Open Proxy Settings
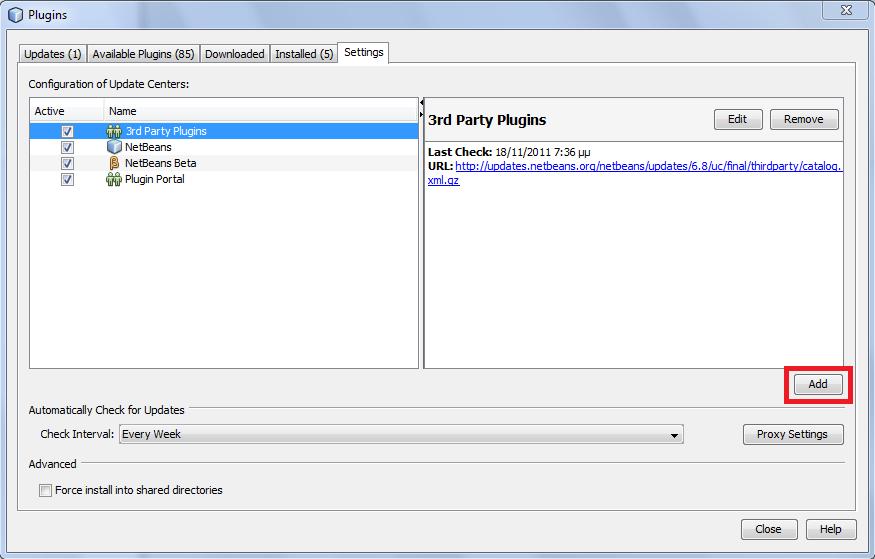This screenshot has height=559, width=875. pos(792,435)
